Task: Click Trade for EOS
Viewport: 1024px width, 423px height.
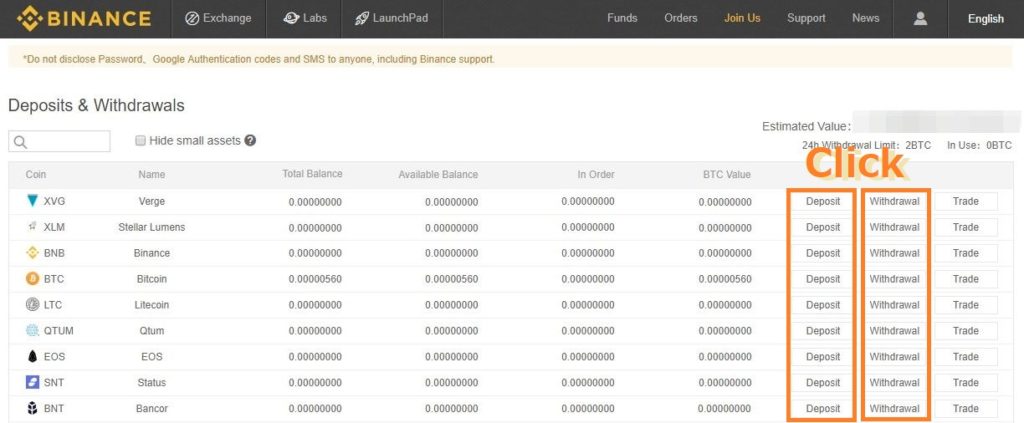Action: (x=965, y=356)
